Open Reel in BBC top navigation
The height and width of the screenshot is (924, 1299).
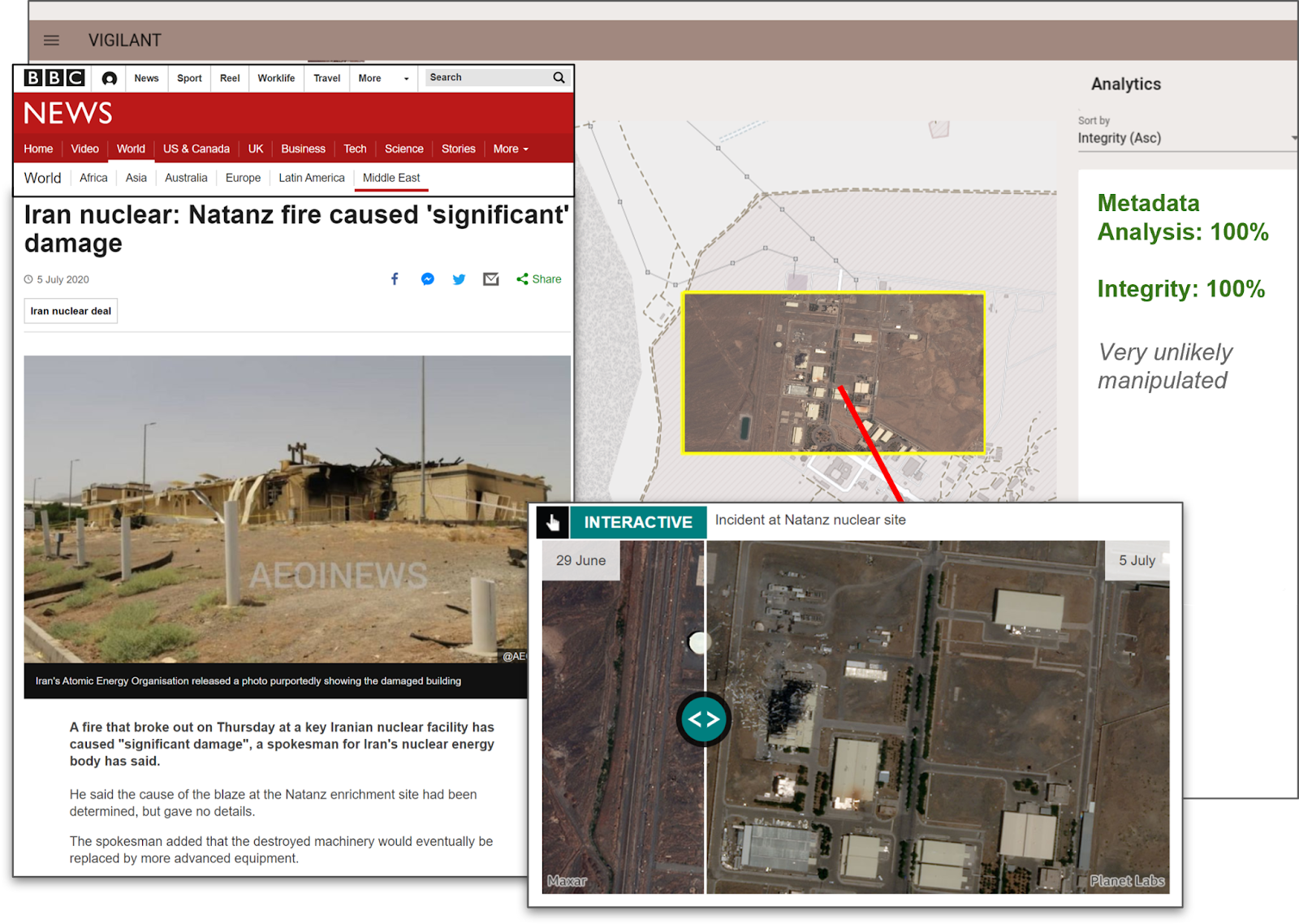[230, 79]
